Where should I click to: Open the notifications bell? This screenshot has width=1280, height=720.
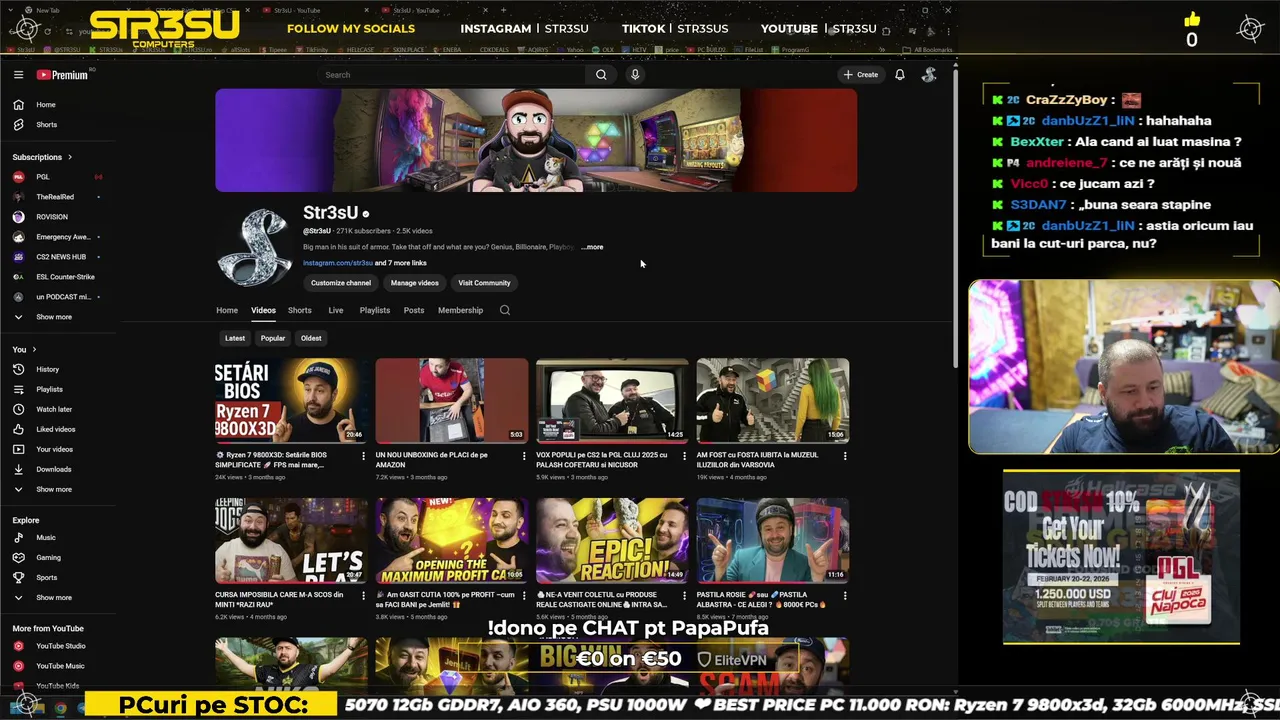[x=900, y=75]
